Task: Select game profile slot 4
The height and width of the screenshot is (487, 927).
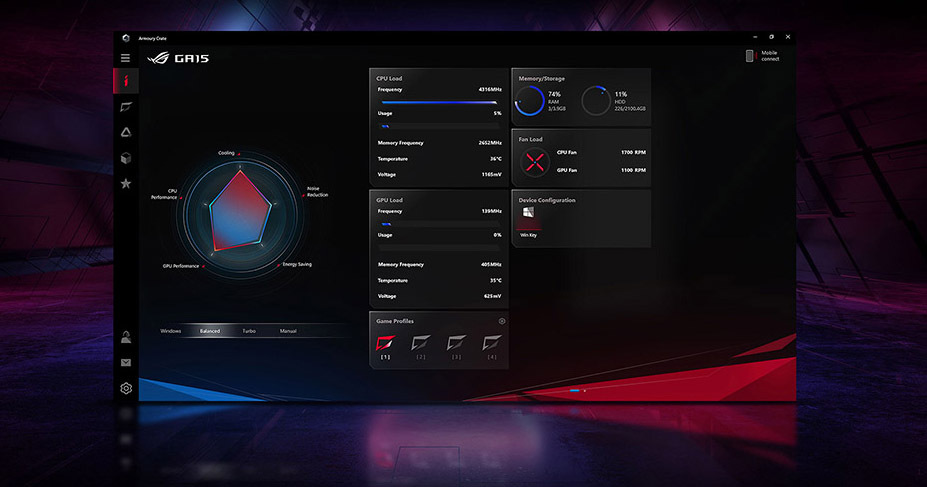Action: pos(492,346)
